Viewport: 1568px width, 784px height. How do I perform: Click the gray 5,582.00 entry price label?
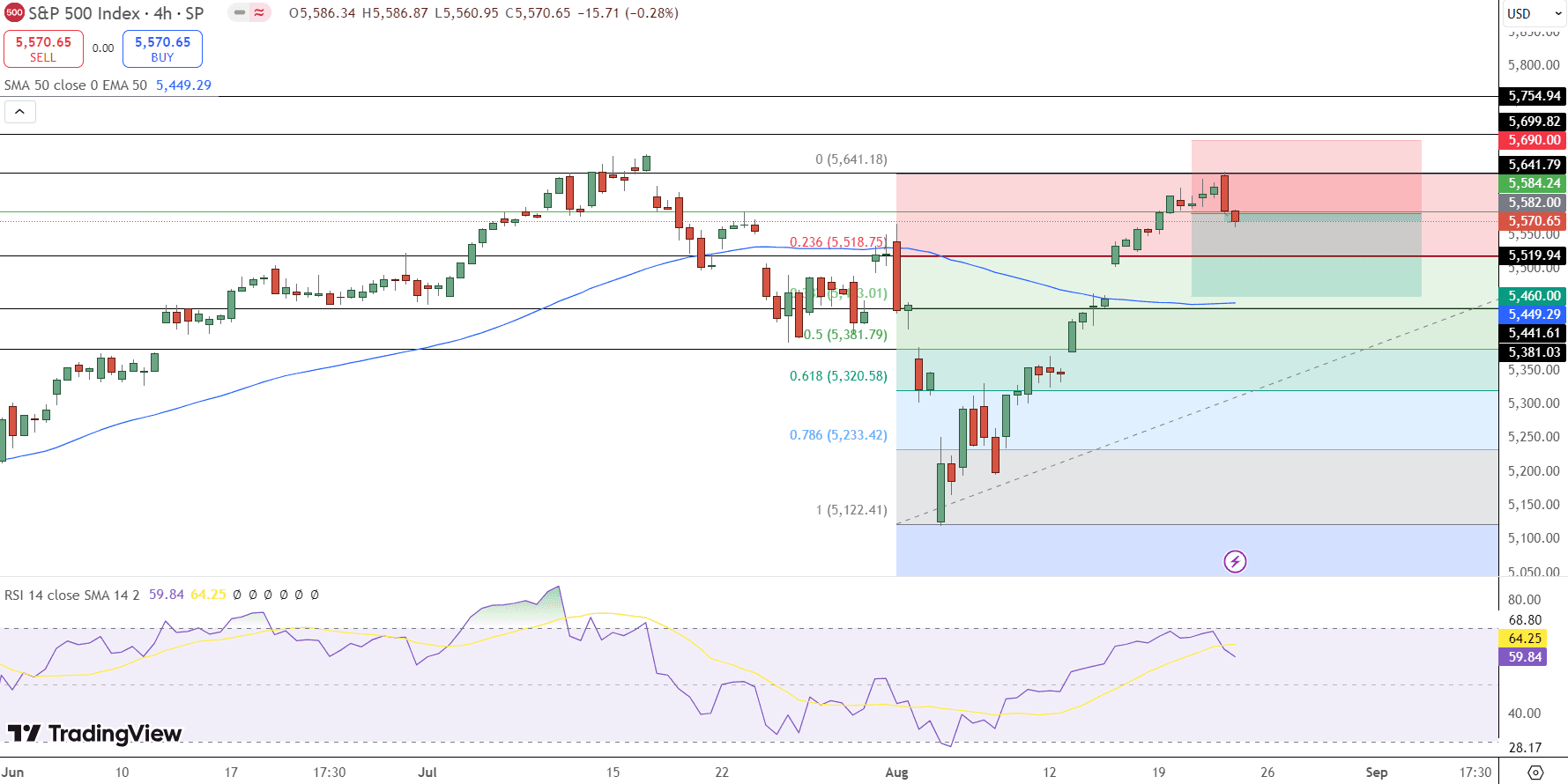tap(1533, 203)
